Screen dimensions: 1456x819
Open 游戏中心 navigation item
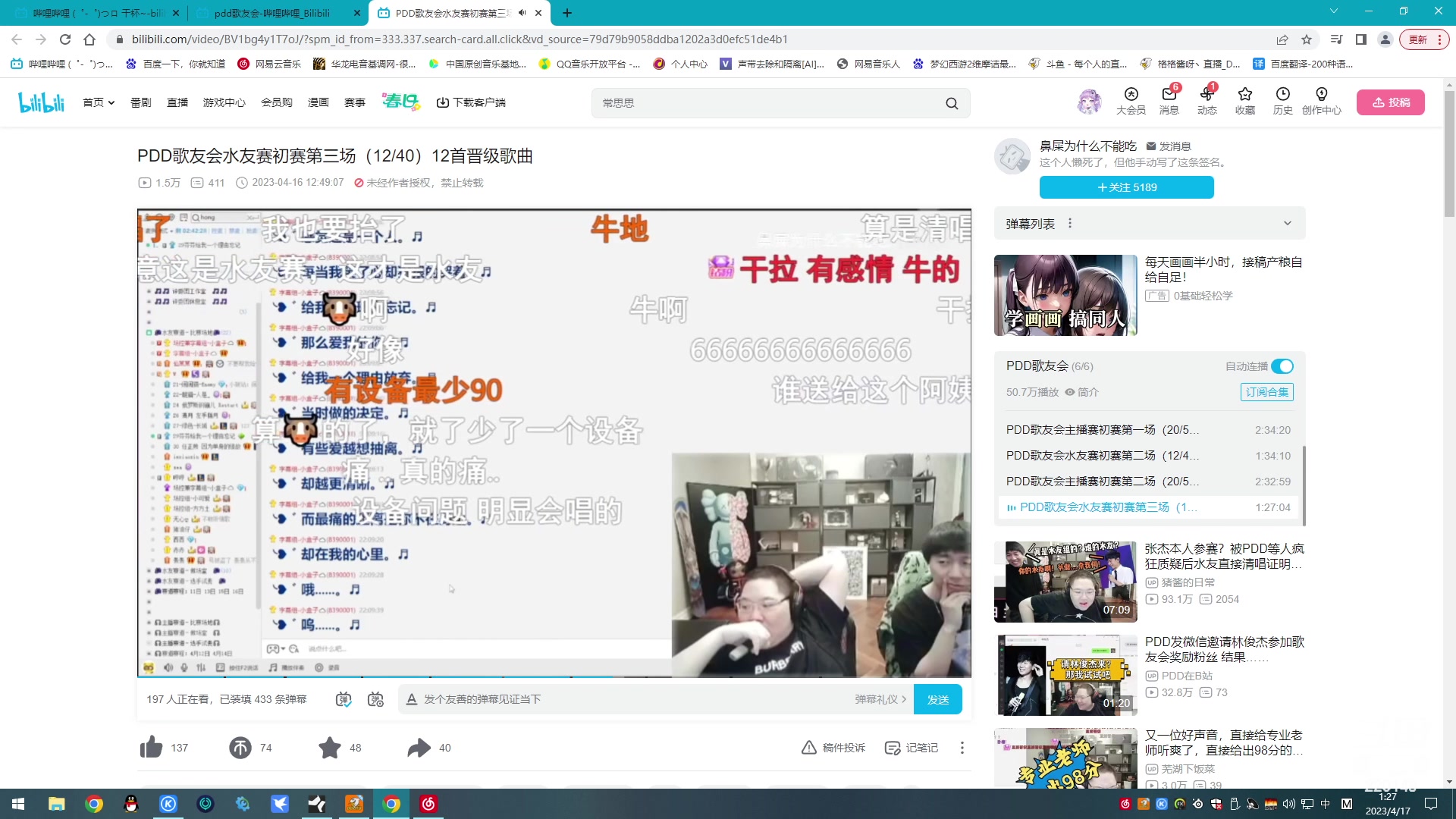coord(224,102)
